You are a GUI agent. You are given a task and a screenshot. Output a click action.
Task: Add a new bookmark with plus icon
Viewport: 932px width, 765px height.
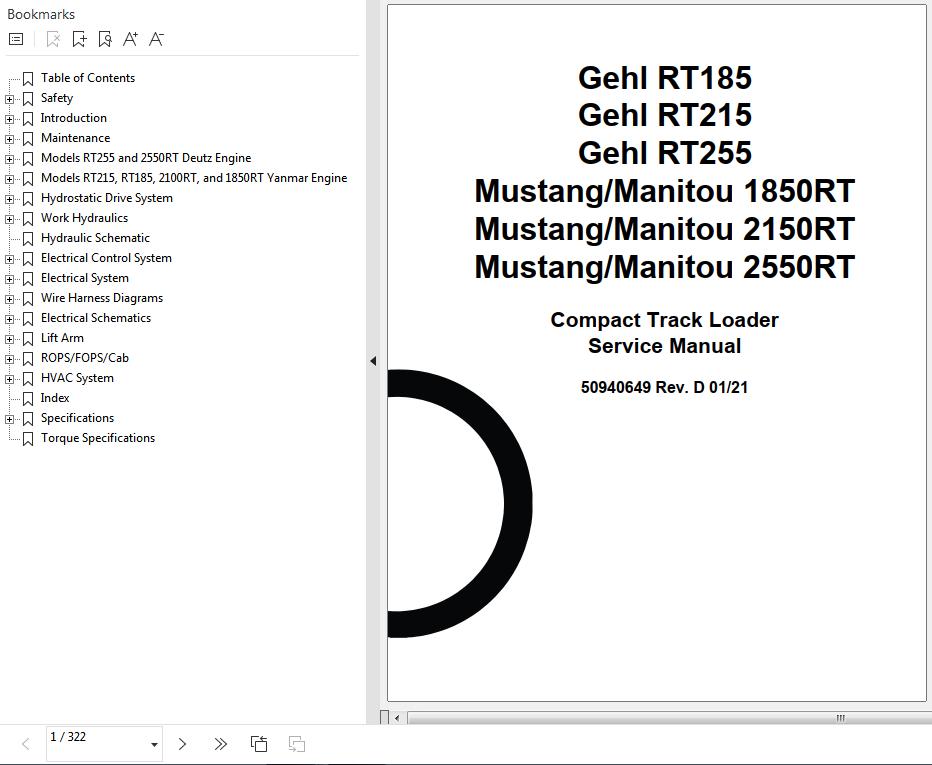click(79, 39)
